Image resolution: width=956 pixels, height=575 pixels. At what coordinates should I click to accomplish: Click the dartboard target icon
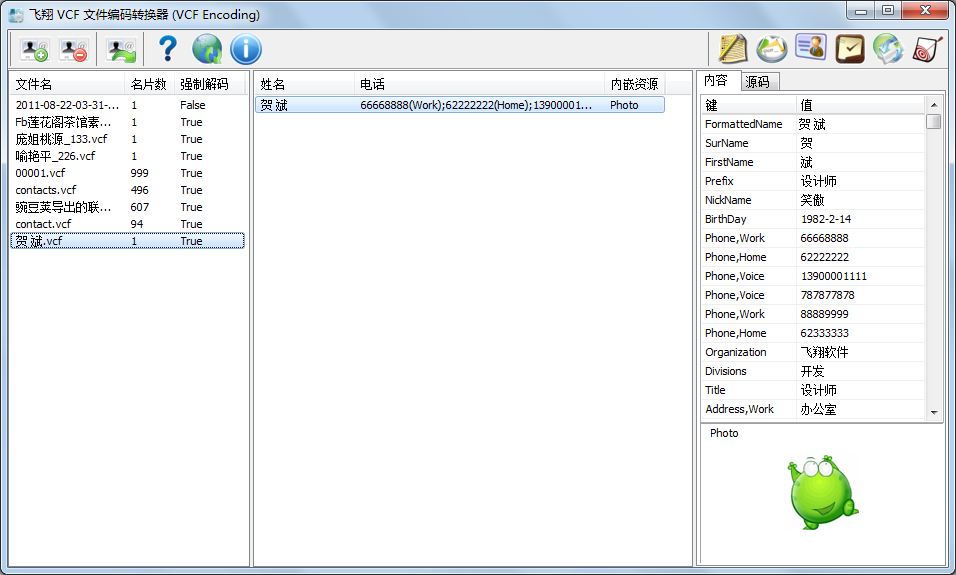coord(927,49)
